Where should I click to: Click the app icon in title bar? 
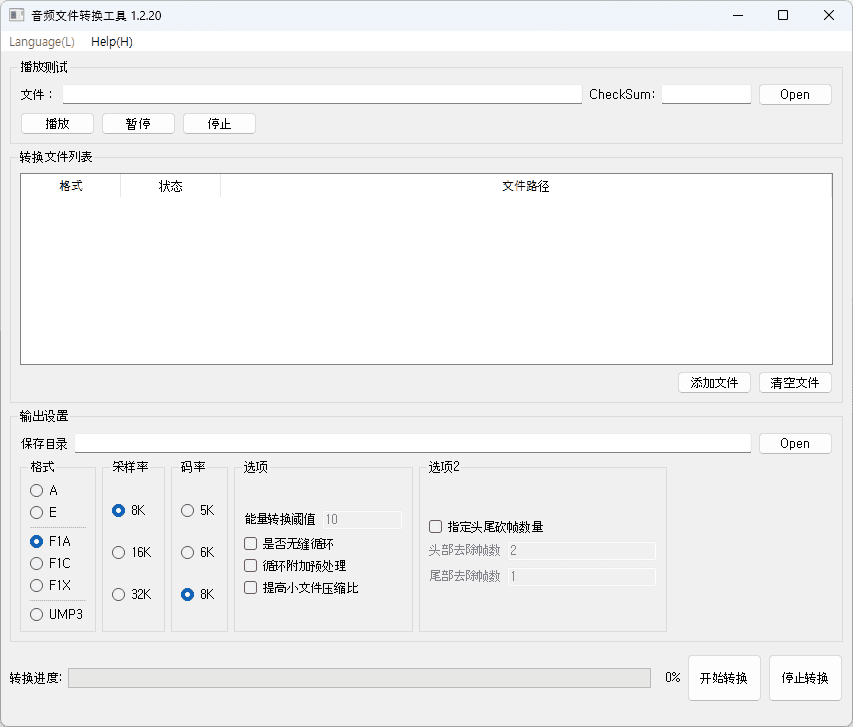coord(17,16)
